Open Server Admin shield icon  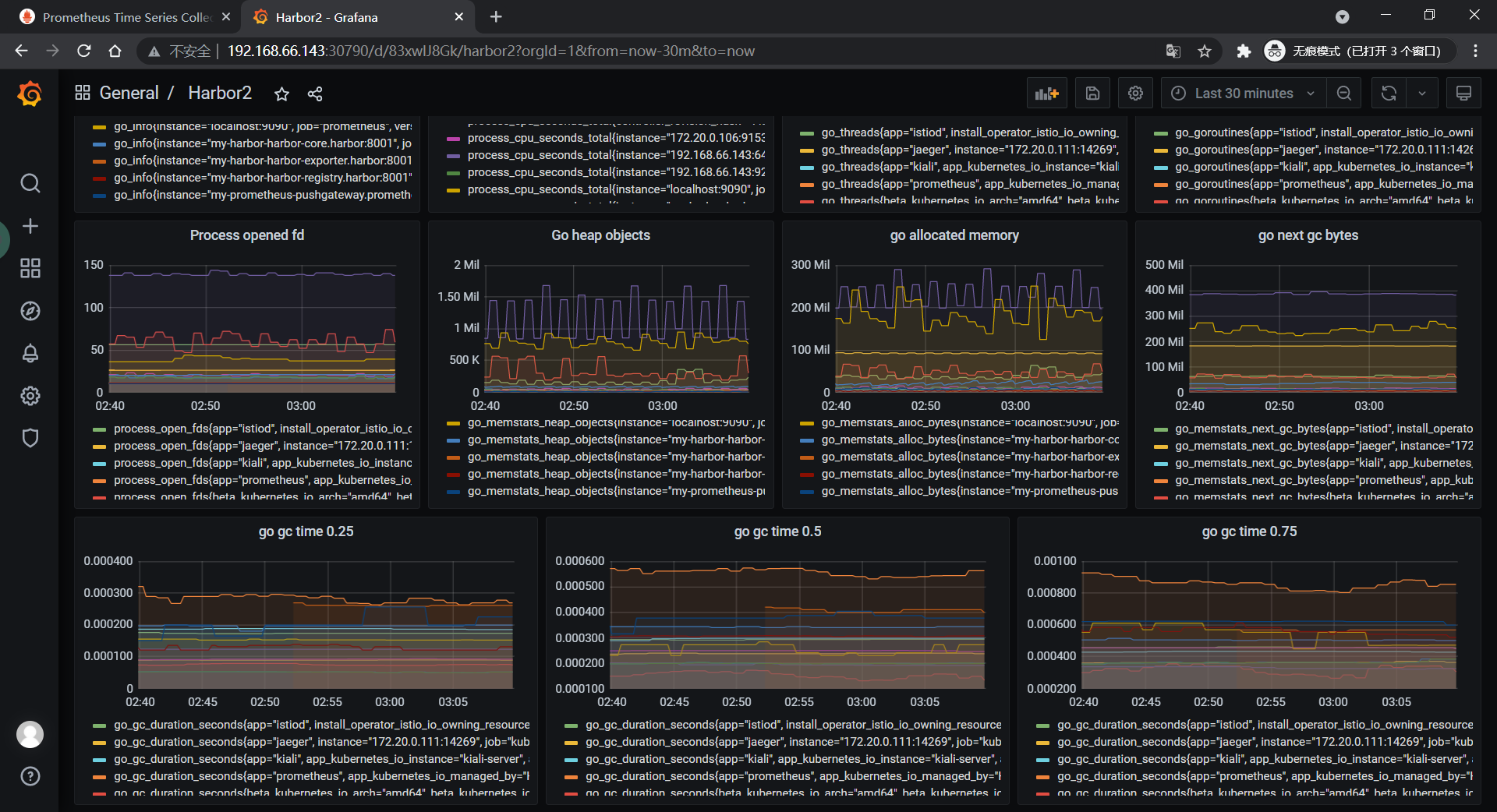(30, 438)
